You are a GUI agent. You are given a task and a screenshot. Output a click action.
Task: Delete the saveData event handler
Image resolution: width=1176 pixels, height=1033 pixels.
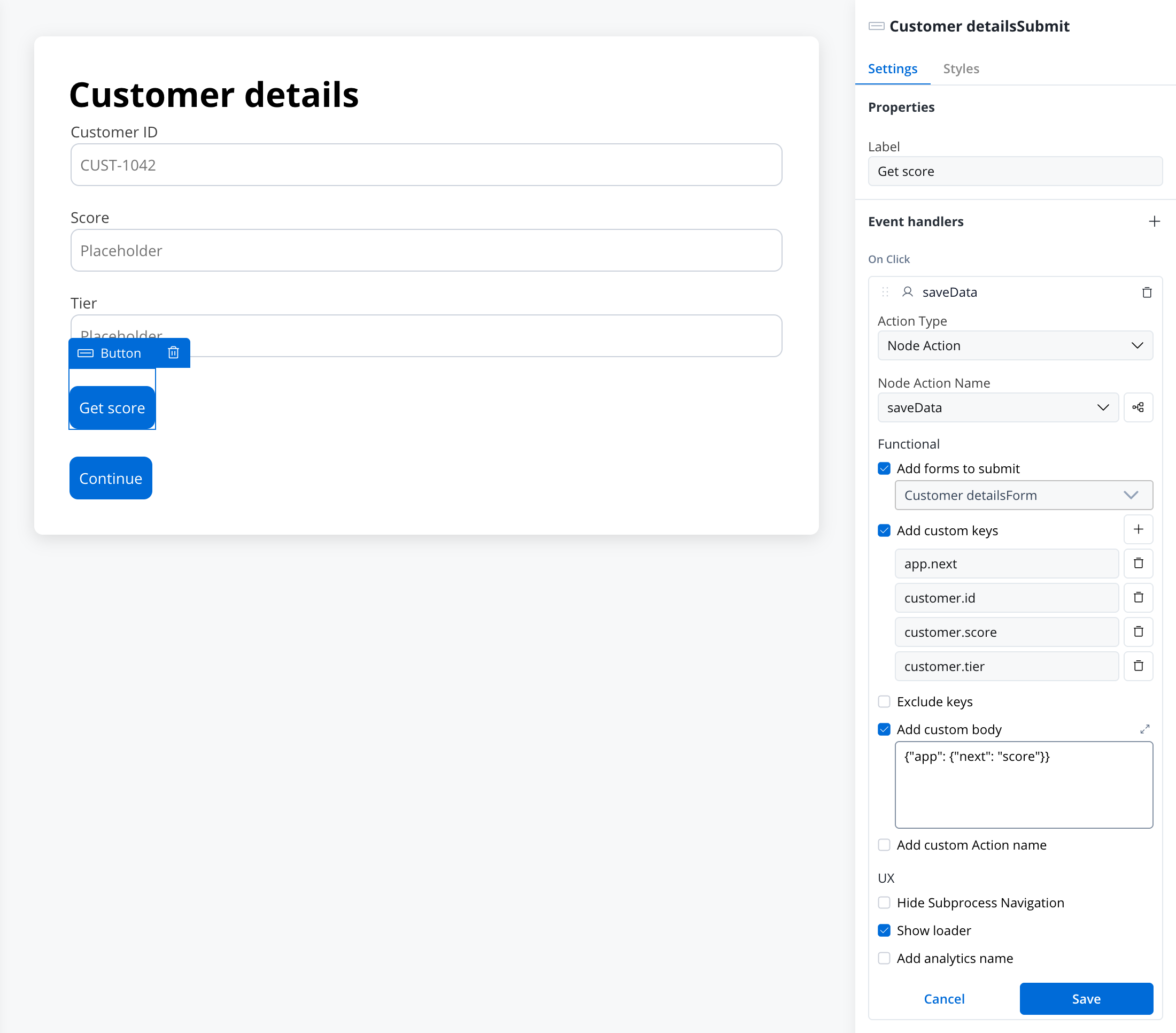click(1147, 292)
